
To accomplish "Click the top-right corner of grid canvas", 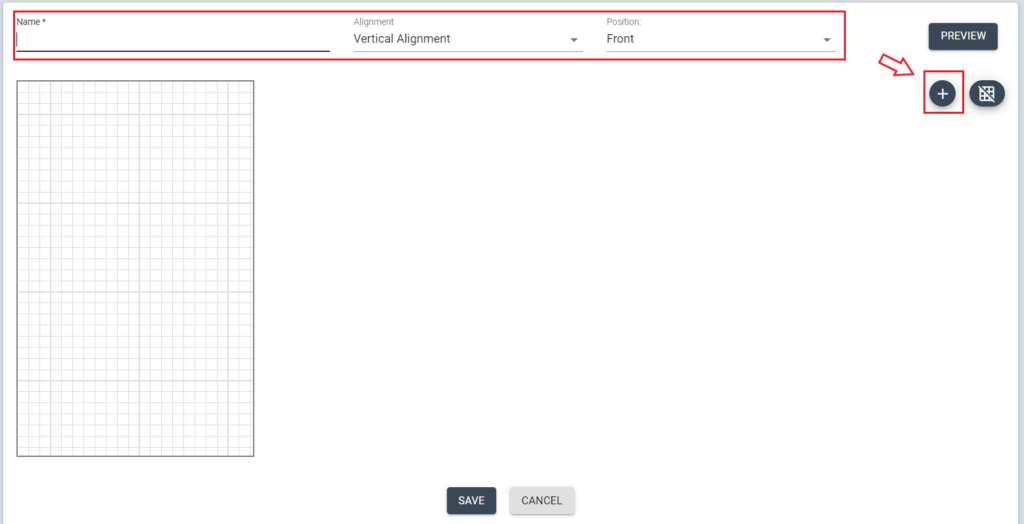I will [251, 83].
